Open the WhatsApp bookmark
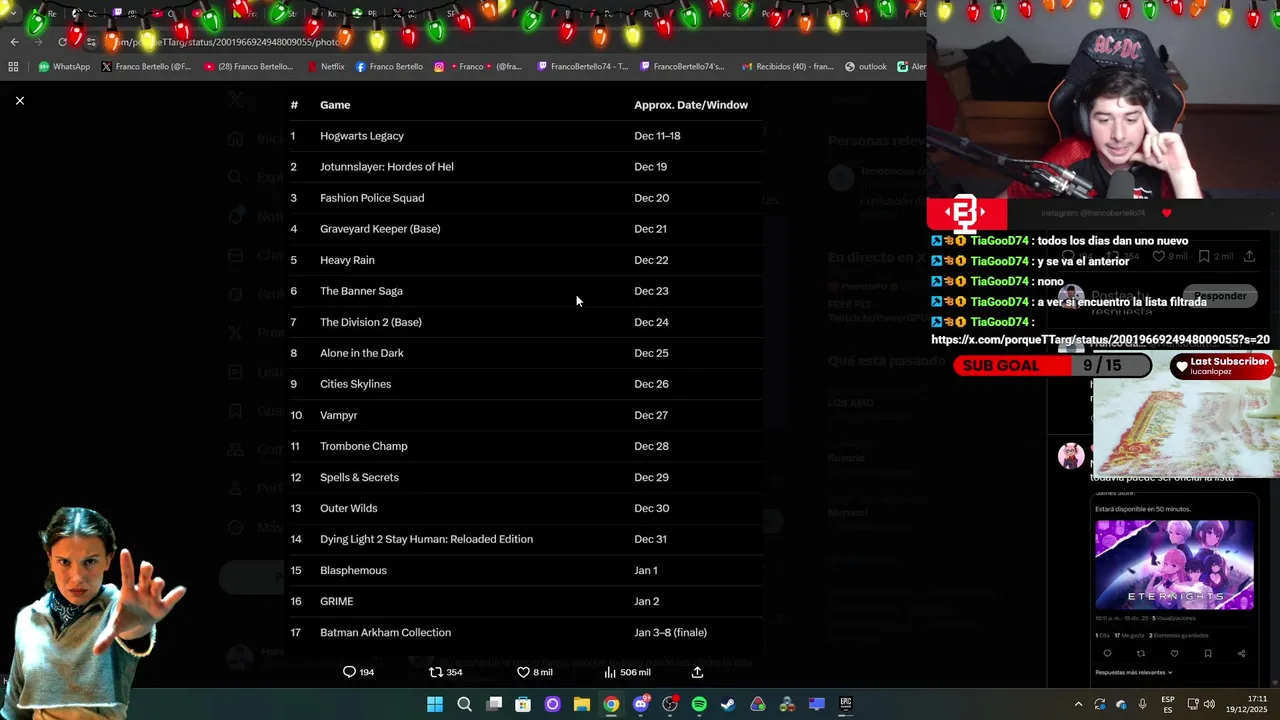The width and height of the screenshot is (1280, 720). [x=64, y=67]
